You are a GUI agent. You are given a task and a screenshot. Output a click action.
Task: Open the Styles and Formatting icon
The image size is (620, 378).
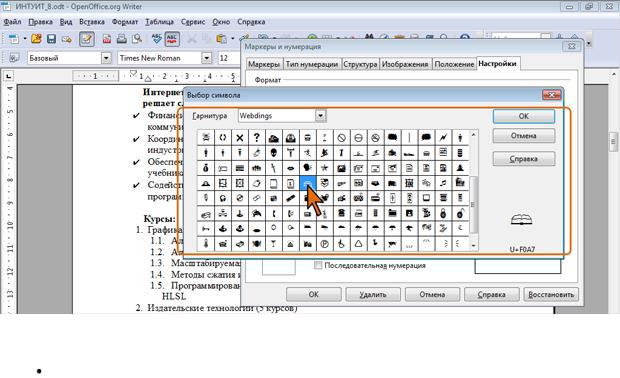click(13, 58)
